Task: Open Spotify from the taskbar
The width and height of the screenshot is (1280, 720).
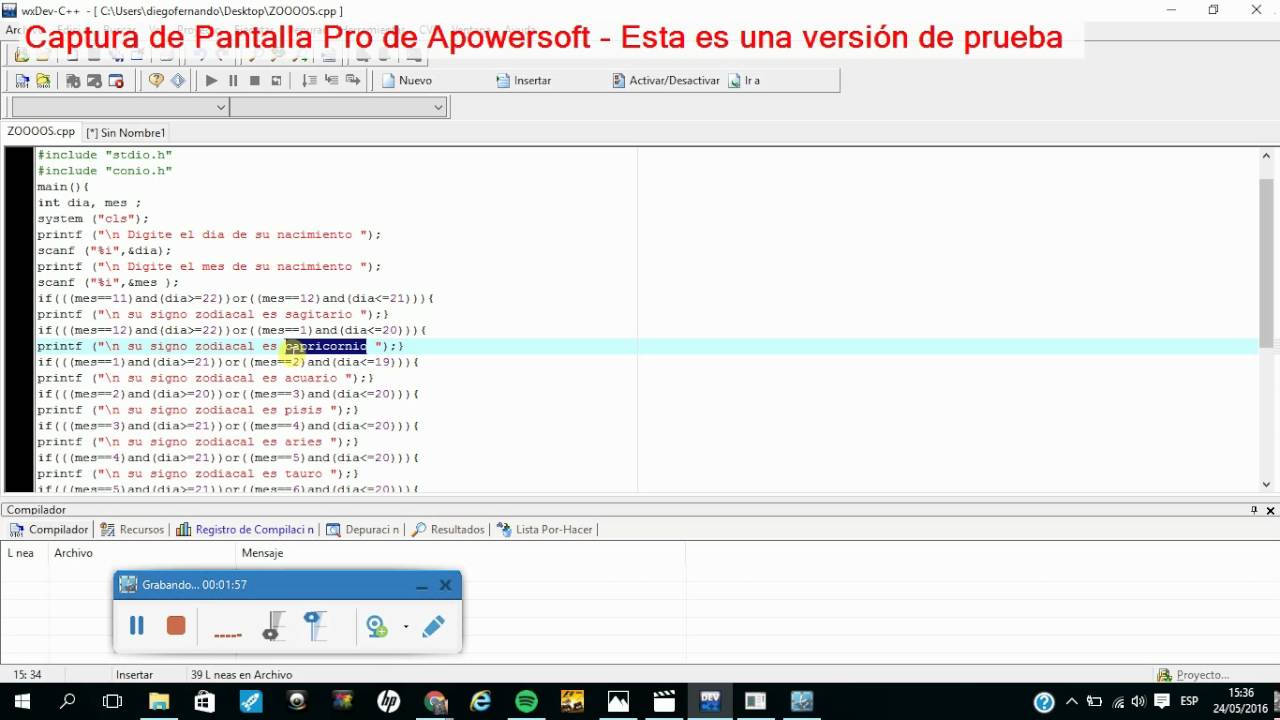Action: click(x=526, y=701)
